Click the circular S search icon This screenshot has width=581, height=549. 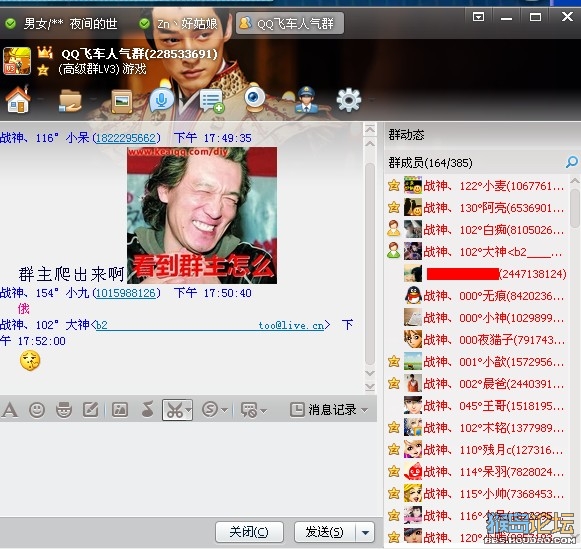210,410
